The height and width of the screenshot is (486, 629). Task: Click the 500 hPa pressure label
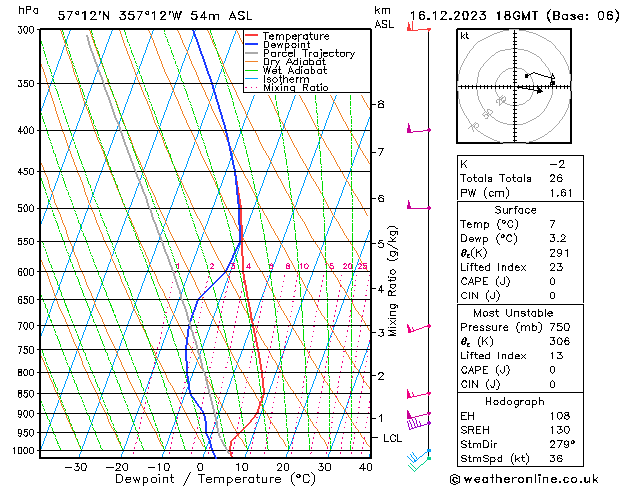coord(27,209)
